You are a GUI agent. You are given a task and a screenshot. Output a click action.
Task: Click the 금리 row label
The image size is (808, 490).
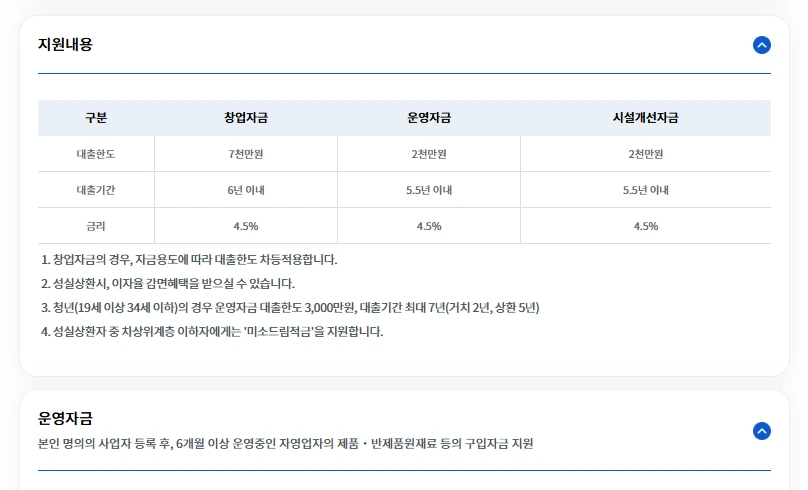pos(96,226)
